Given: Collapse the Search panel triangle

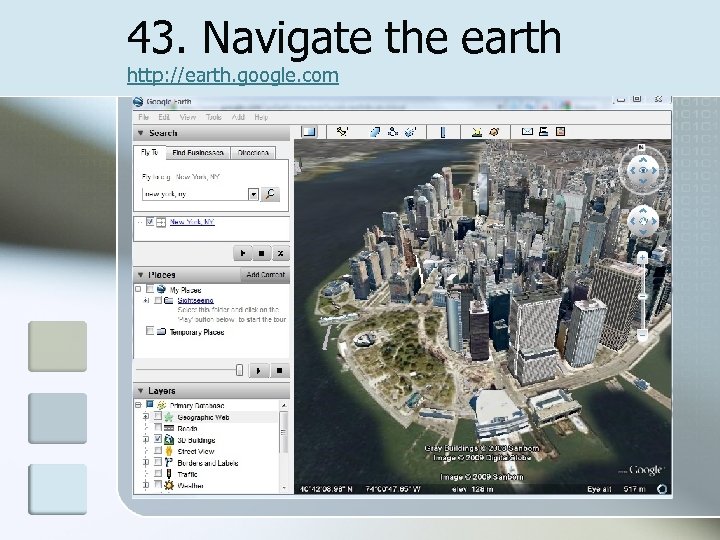Looking at the screenshot, I should (x=141, y=133).
